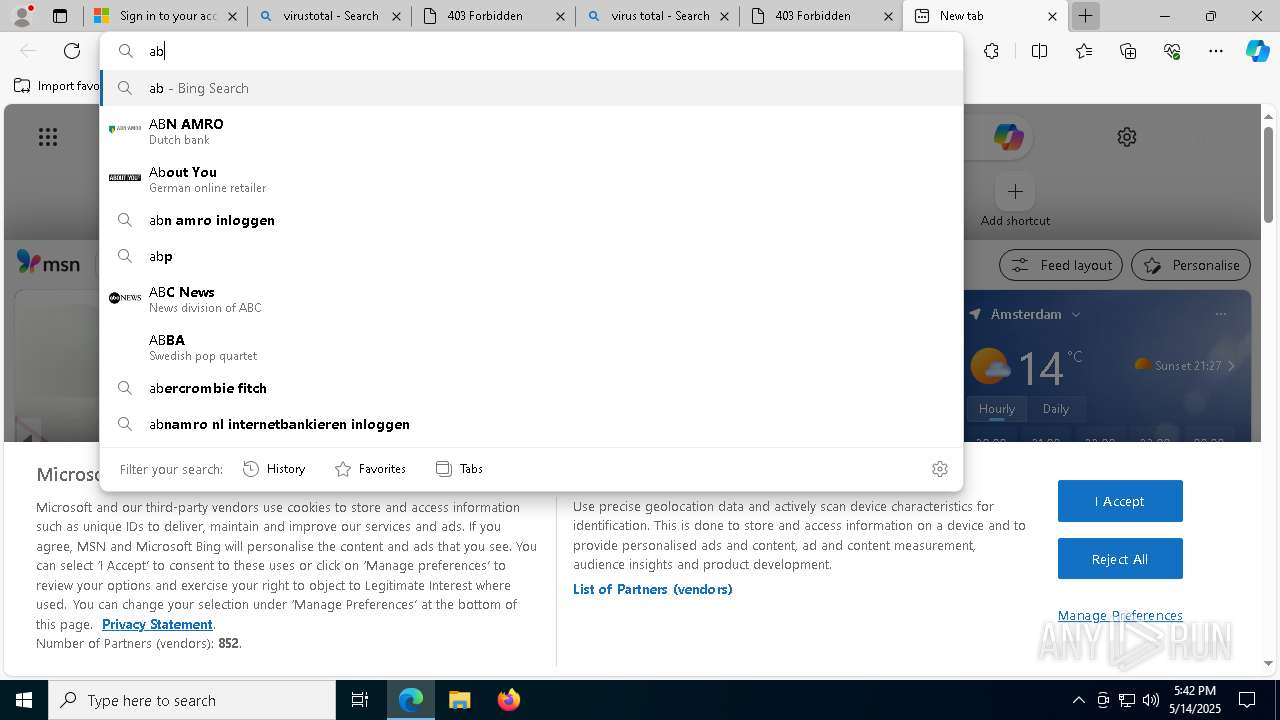Select abercrombie fitch suggestion
This screenshot has height=720, width=1280.
coord(531,388)
